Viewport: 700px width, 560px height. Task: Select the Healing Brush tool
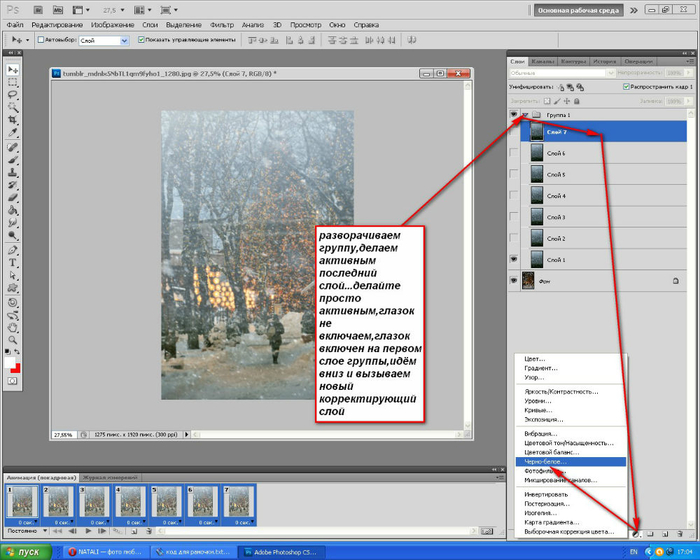12,147
